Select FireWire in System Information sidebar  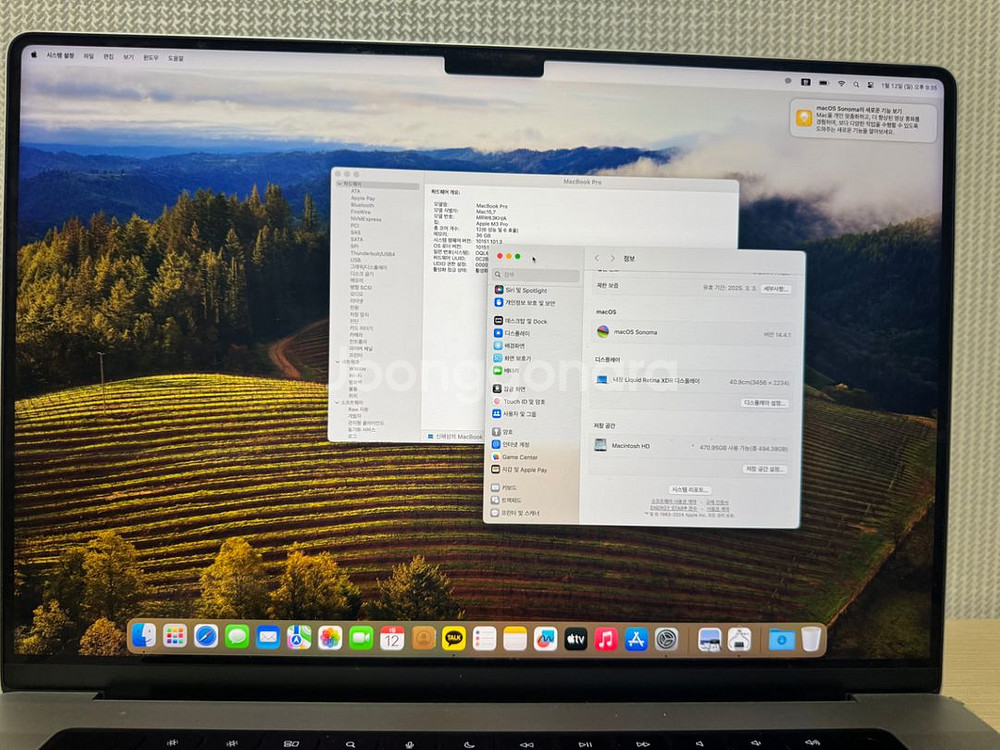[x=361, y=212]
